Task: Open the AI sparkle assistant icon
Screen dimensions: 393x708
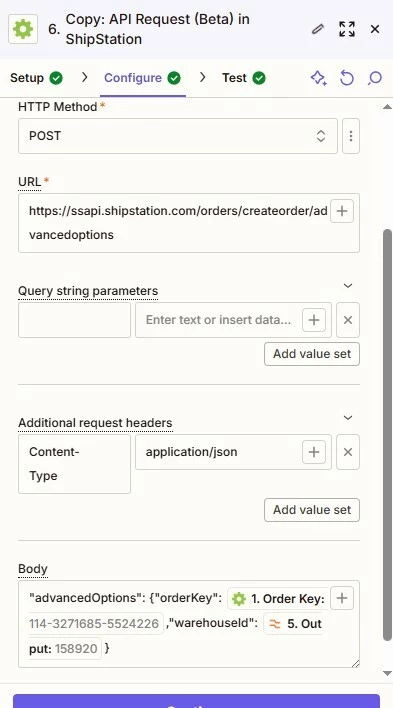Action: coord(318,78)
